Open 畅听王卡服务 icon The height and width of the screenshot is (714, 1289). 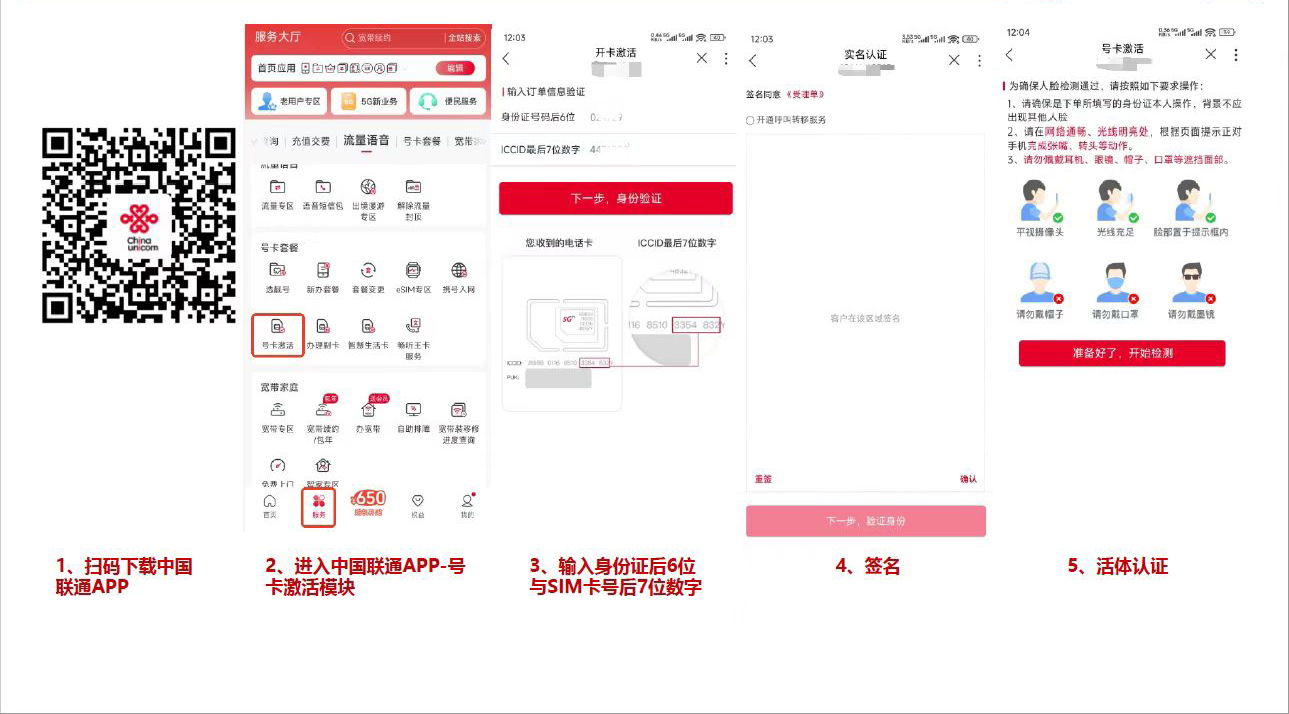point(413,325)
